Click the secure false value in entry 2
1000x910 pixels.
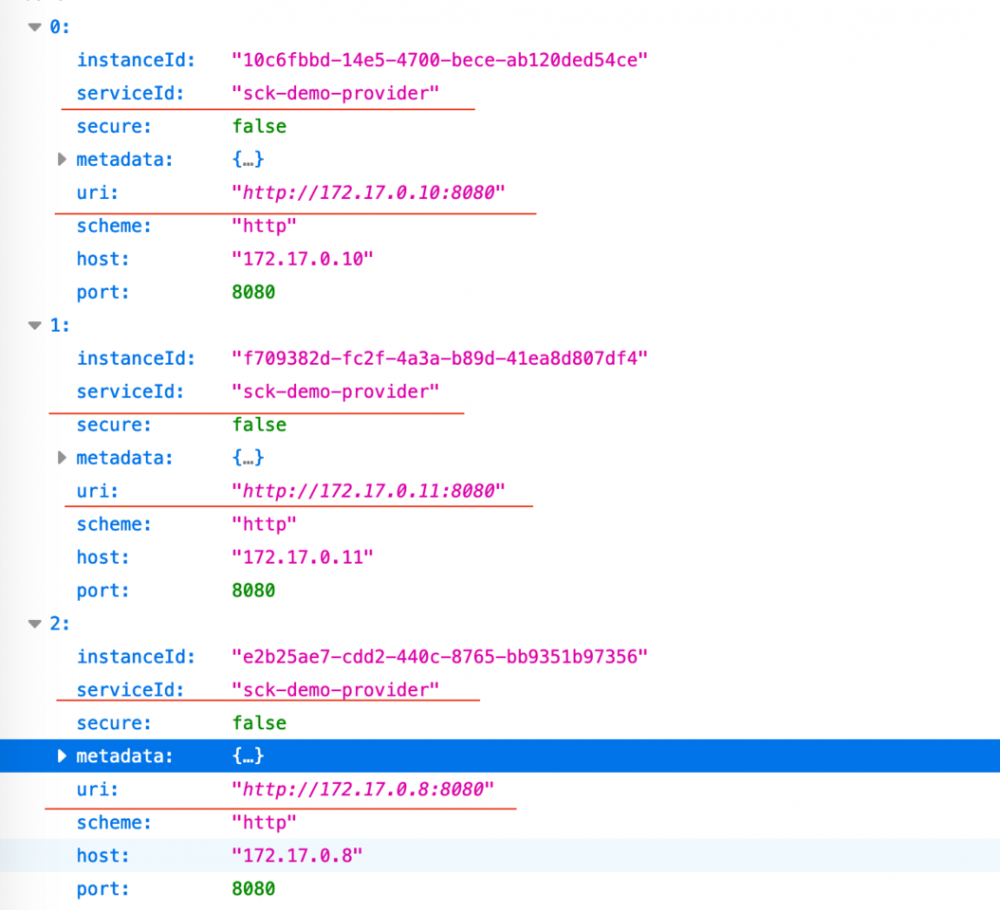tap(259, 722)
